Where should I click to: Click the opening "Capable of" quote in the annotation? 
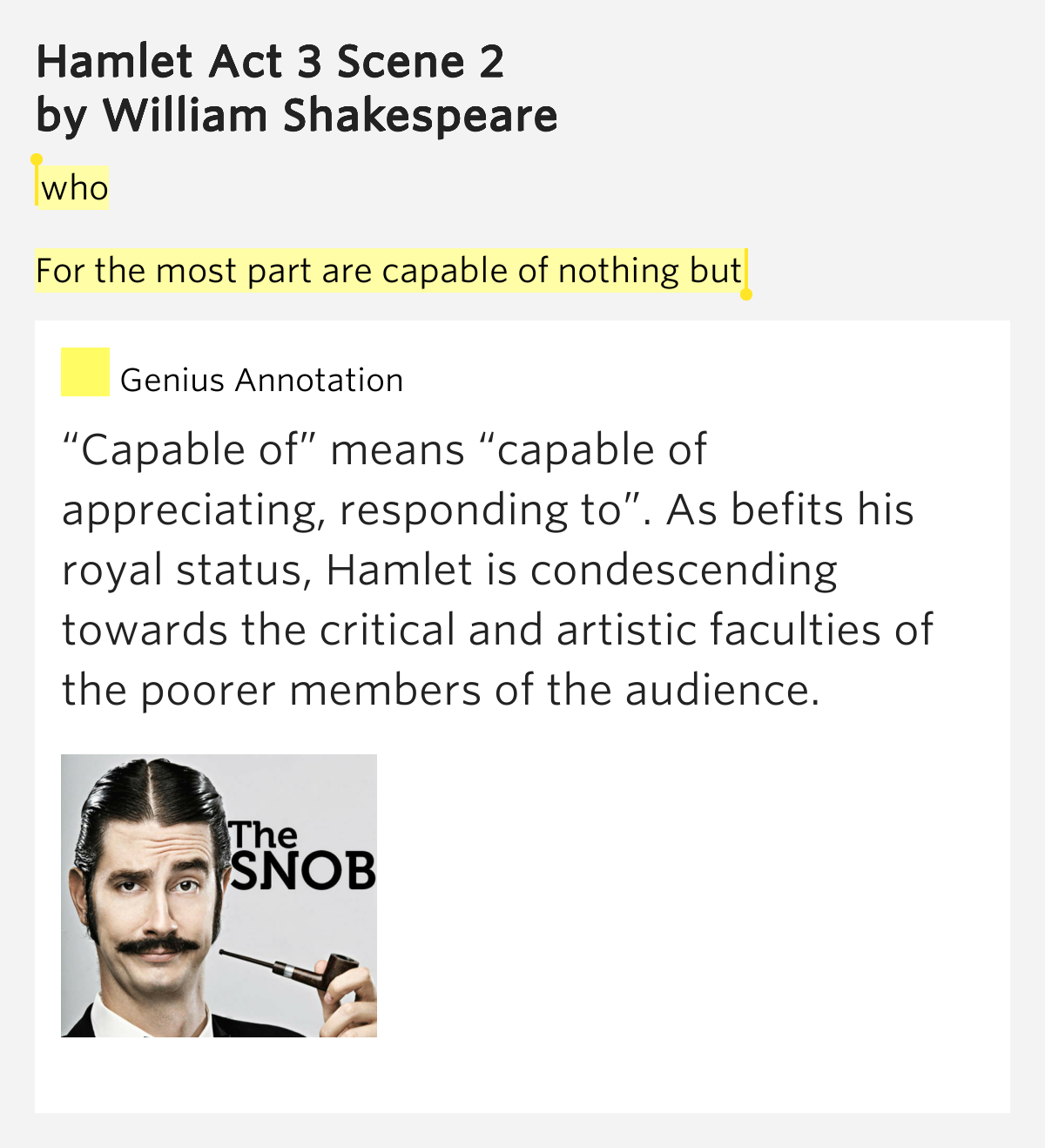(x=183, y=450)
